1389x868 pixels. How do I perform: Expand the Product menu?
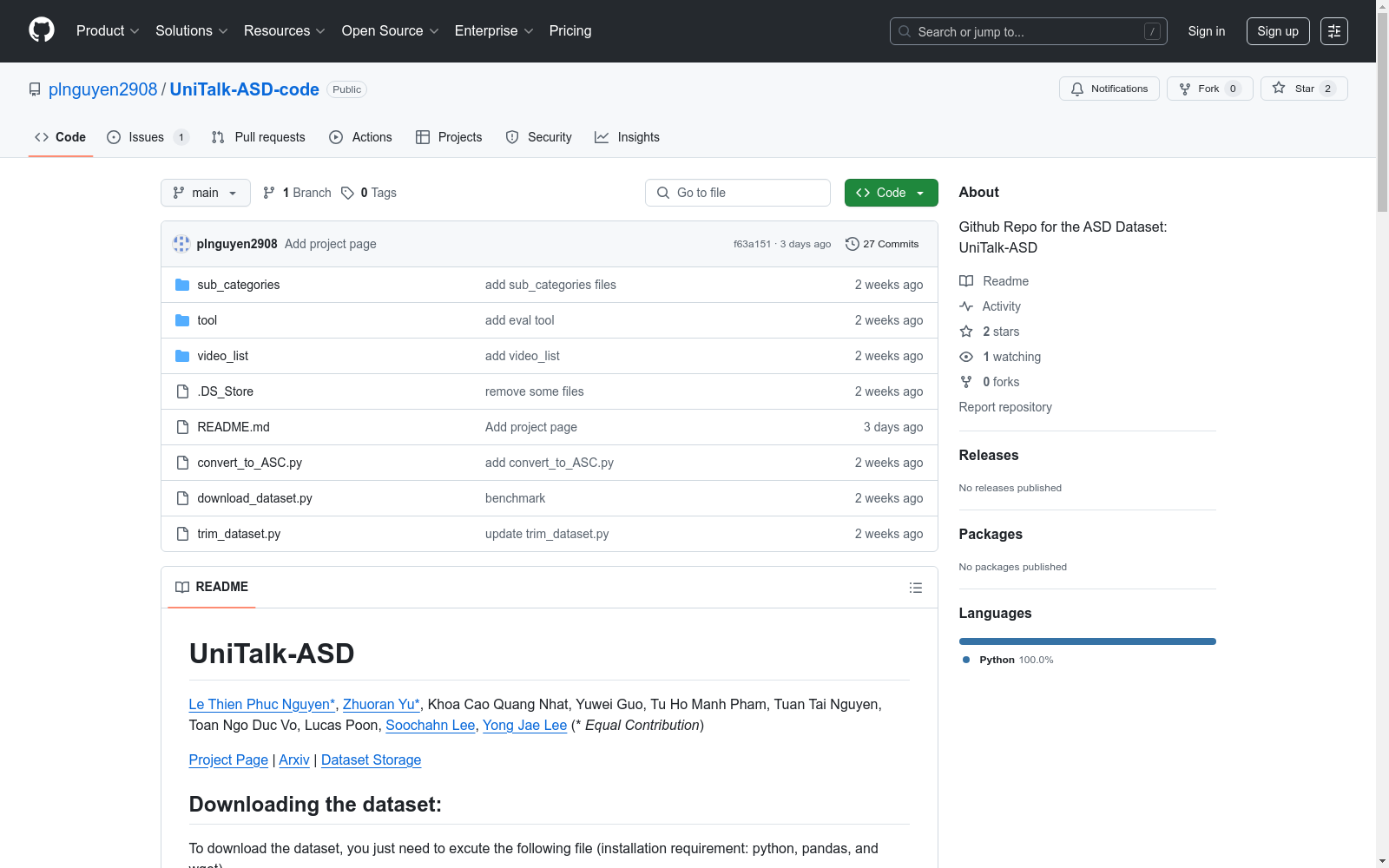click(x=108, y=31)
